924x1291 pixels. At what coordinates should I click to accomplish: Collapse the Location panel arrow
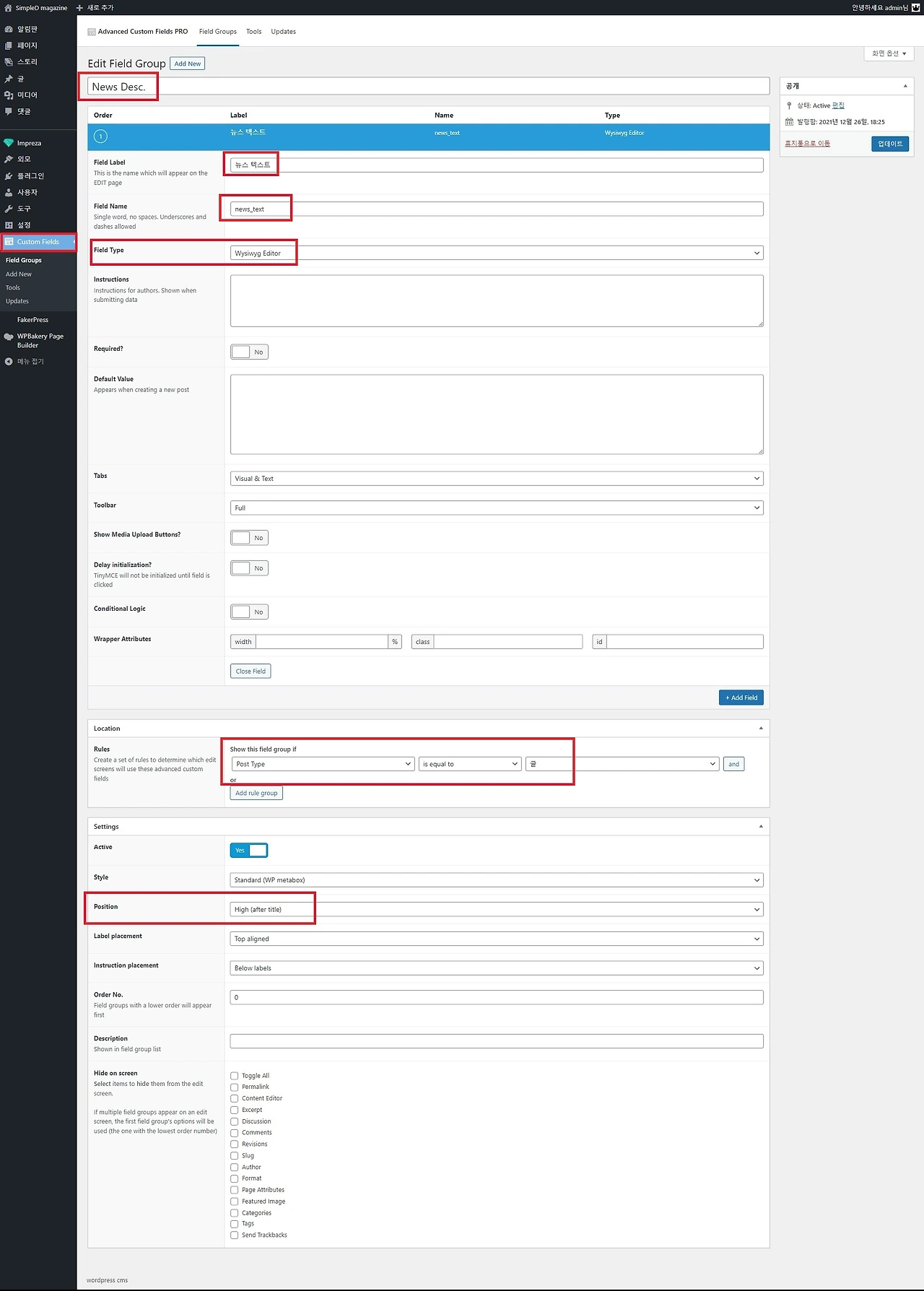[x=761, y=729]
